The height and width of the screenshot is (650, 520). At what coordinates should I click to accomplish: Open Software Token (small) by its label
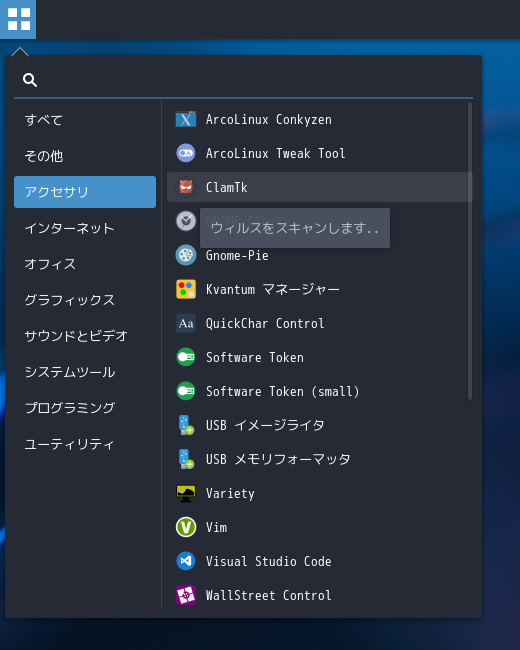click(x=282, y=392)
